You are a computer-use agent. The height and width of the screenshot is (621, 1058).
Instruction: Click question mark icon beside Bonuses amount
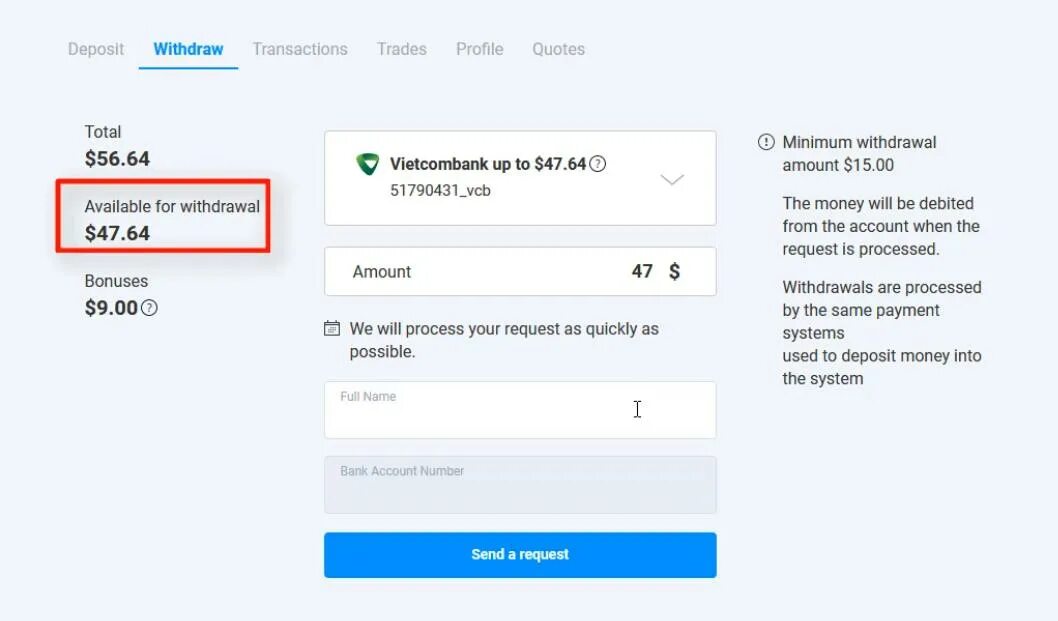[149, 308]
